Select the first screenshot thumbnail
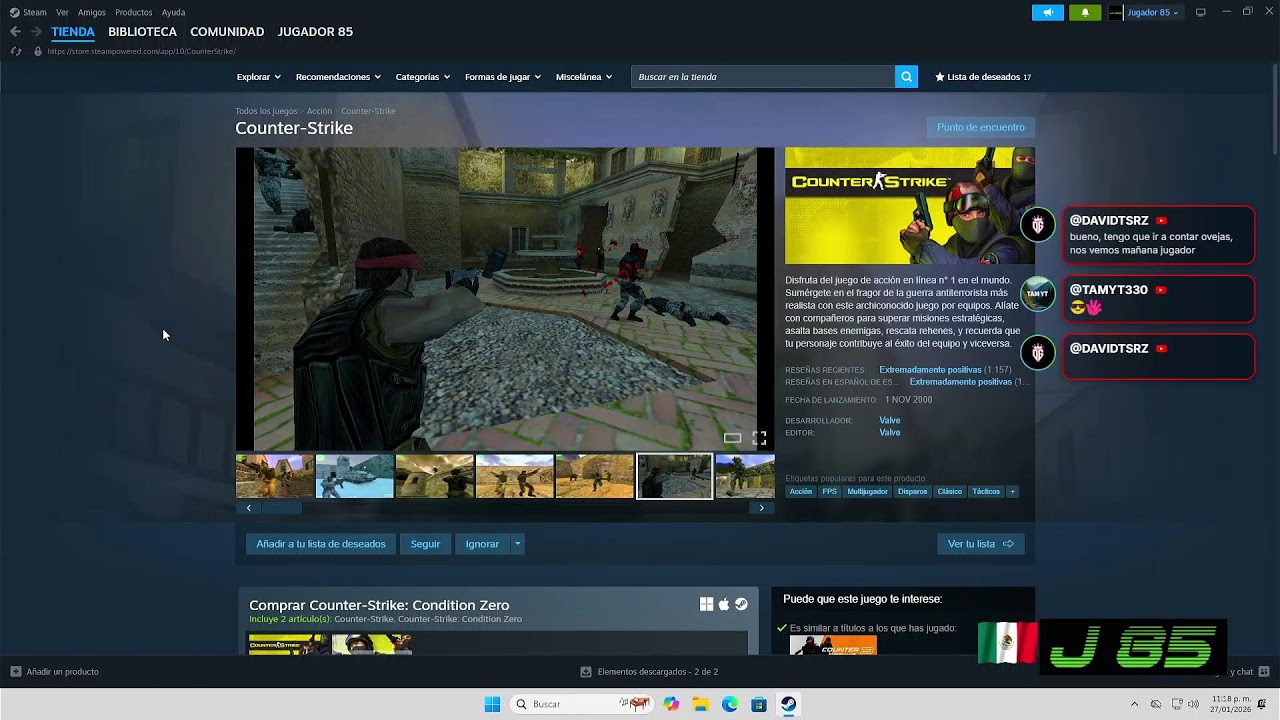 [275, 476]
